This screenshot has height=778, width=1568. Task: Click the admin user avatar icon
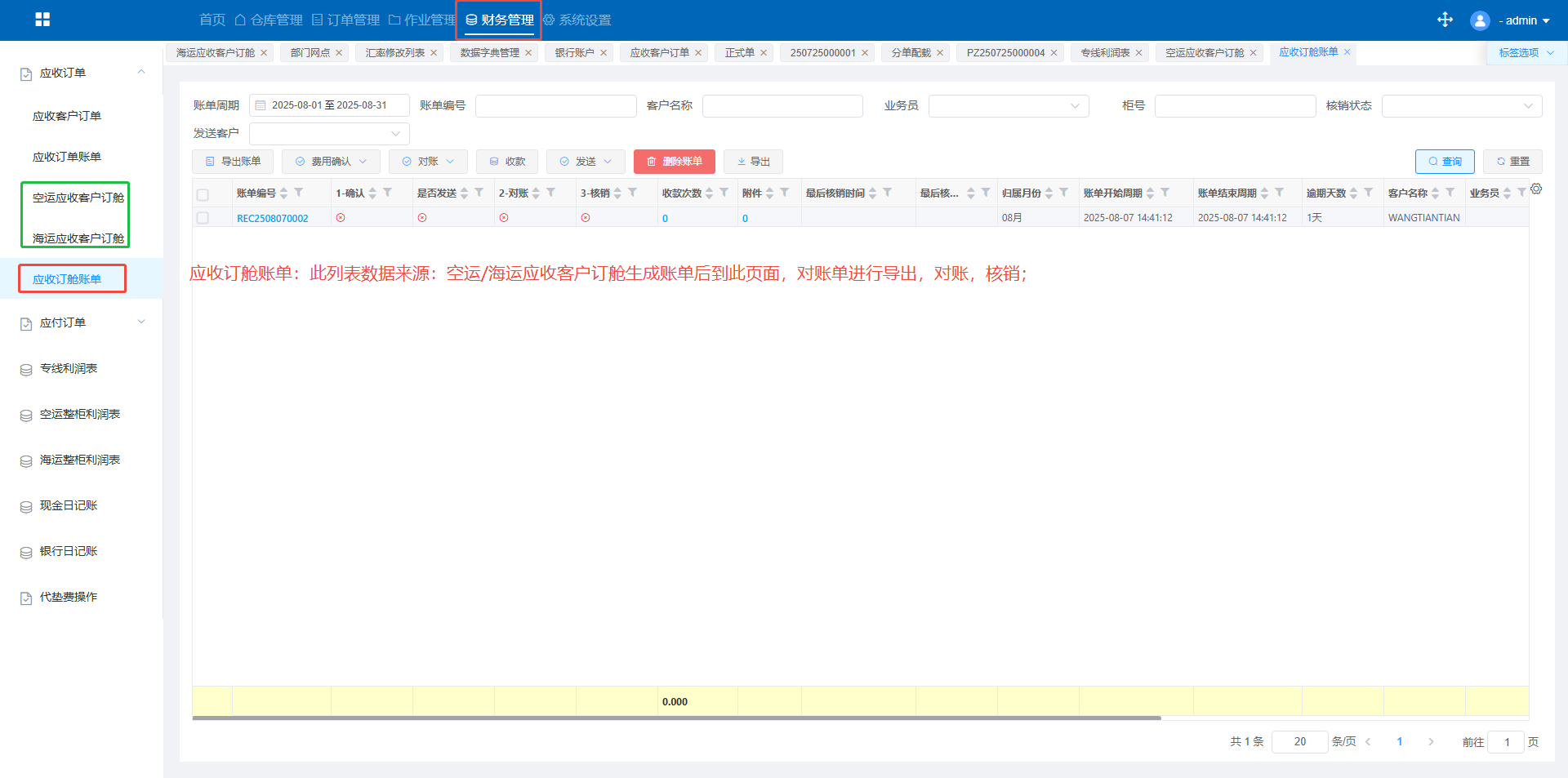click(x=1479, y=20)
